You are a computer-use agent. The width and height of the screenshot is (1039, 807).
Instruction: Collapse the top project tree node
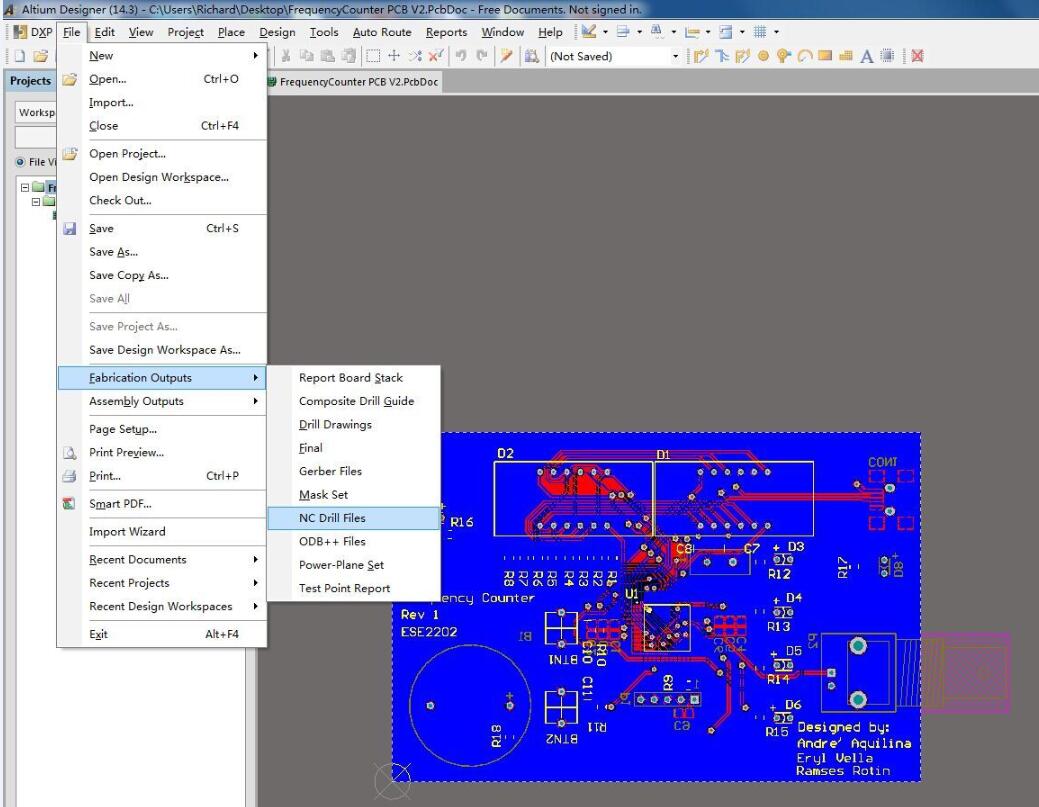click(x=24, y=187)
